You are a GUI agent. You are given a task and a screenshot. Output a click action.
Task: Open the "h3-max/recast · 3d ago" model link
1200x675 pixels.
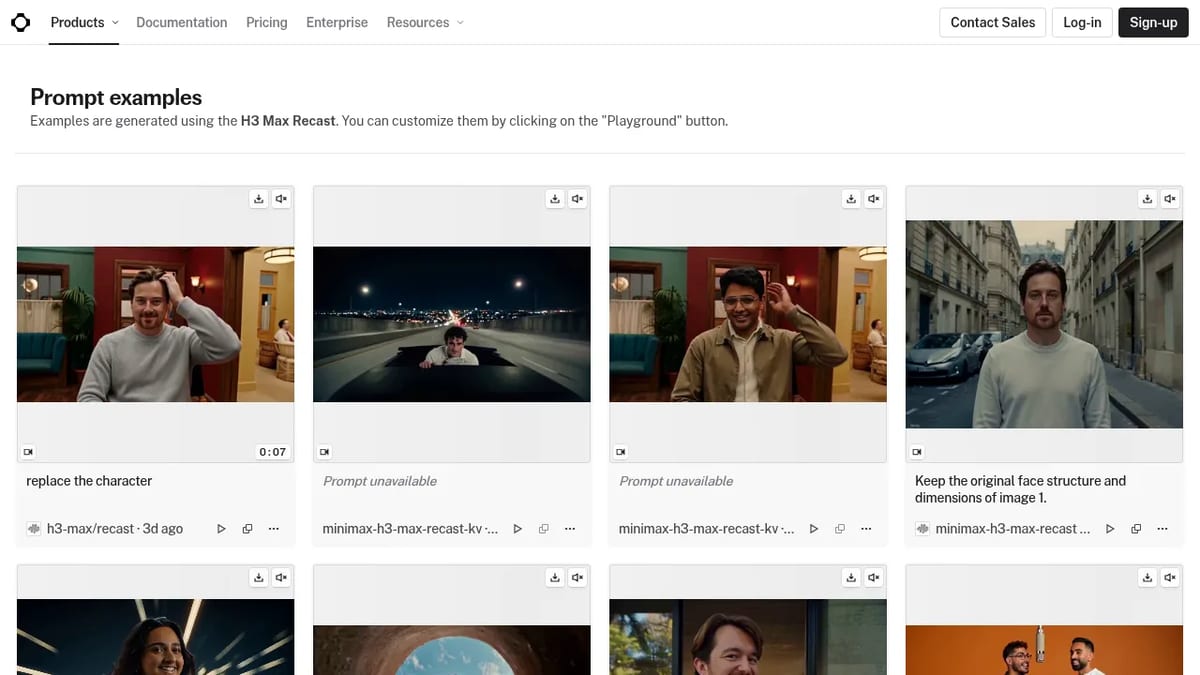pos(115,529)
